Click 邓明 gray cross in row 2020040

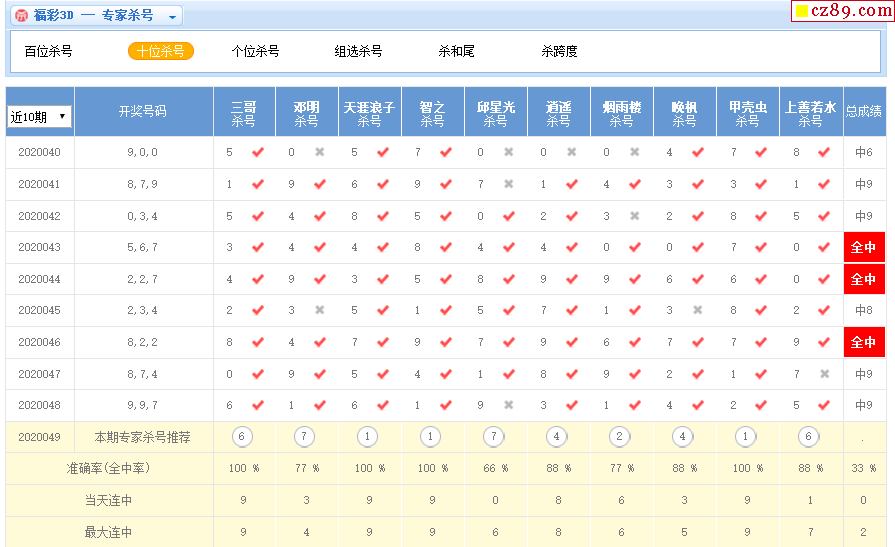[x=320, y=153]
